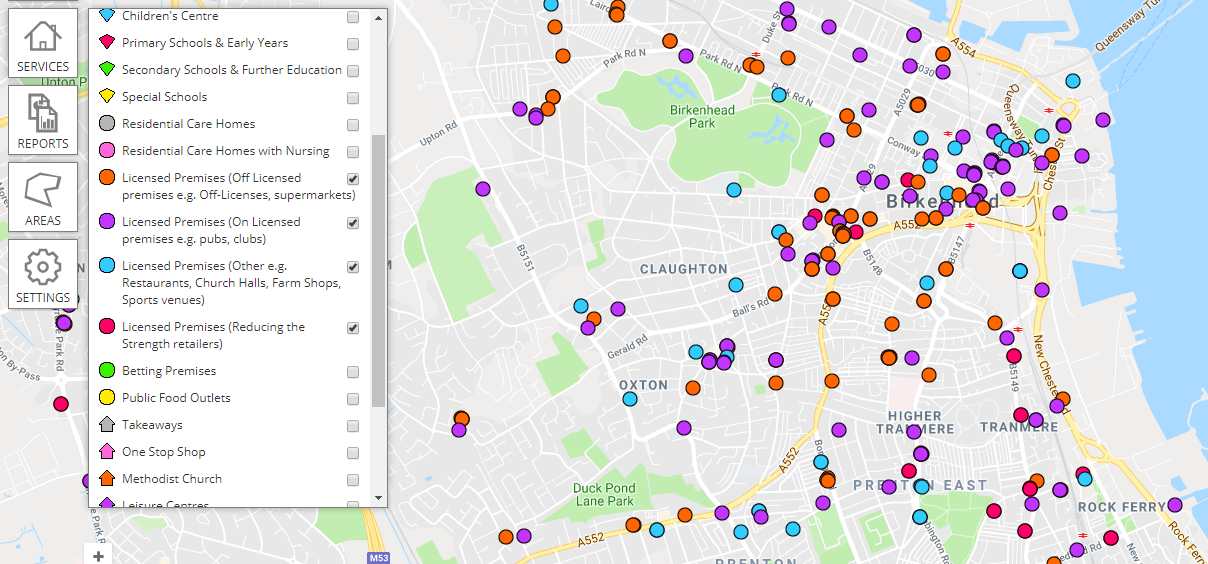The height and width of the screenshot is (564, 1208).
Task: Enable the Betting Premises checkbox
Action: 353,372
